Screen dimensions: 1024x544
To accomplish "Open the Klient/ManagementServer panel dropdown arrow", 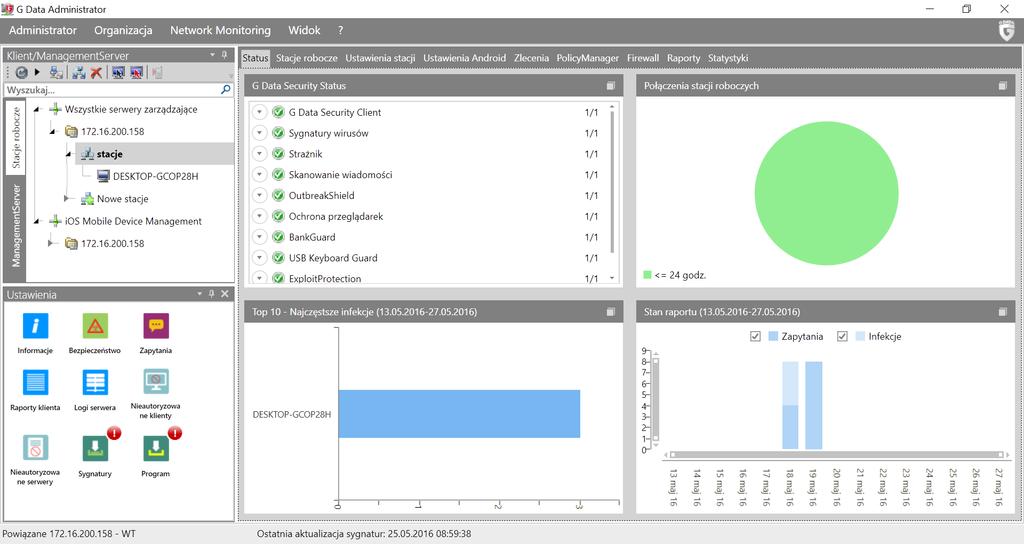I will click(212, 55).
